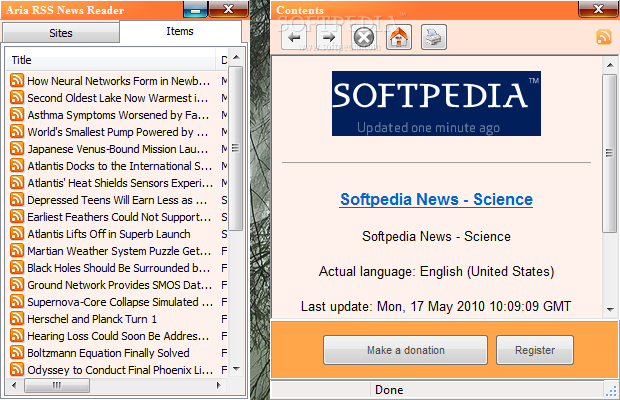This screenshot has width=620, height=400.
Task: Click RSS icon beside Second Oldest Lake item
Action: click(17, 97)
